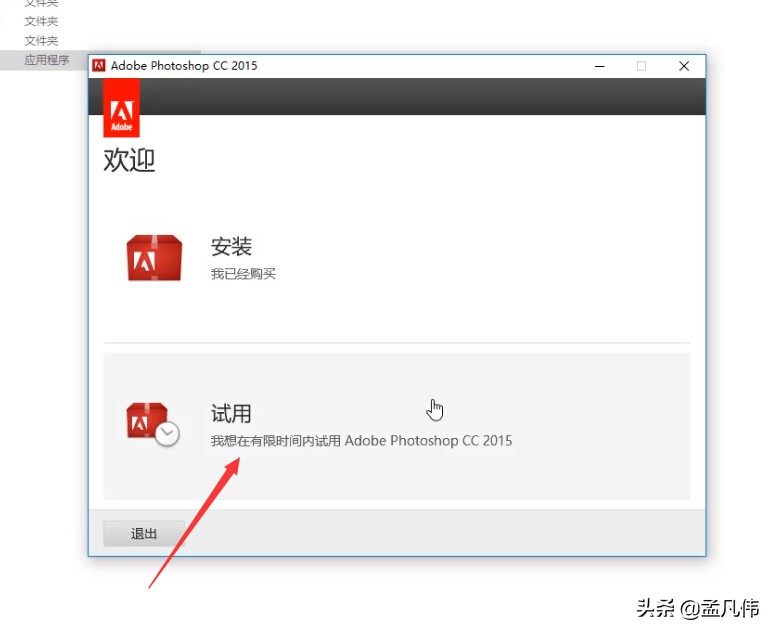The height and width of the screenshot is (636, 777).
Task: Click the 欢迎 welcome heading
Action: pos(129,160)
